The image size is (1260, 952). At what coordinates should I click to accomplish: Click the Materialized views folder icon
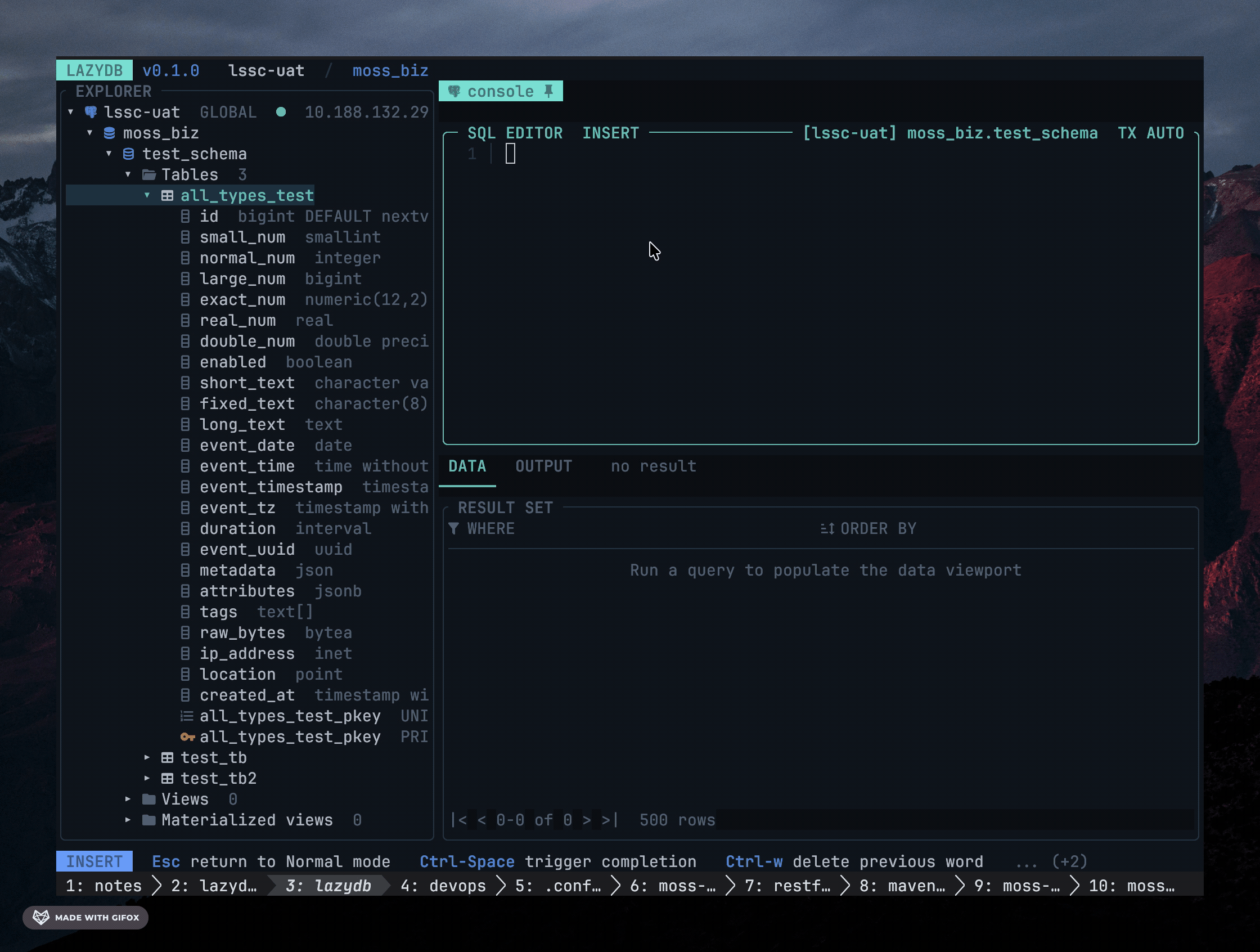(148, 820)
